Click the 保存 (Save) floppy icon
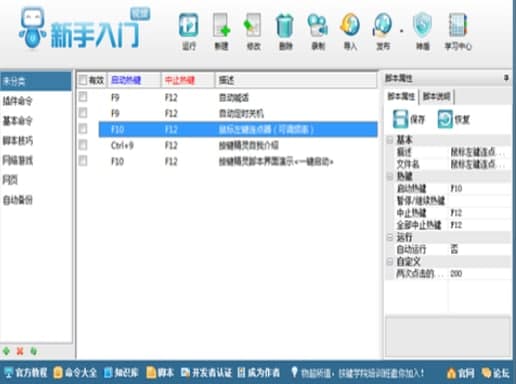 (x=400, y=119)
